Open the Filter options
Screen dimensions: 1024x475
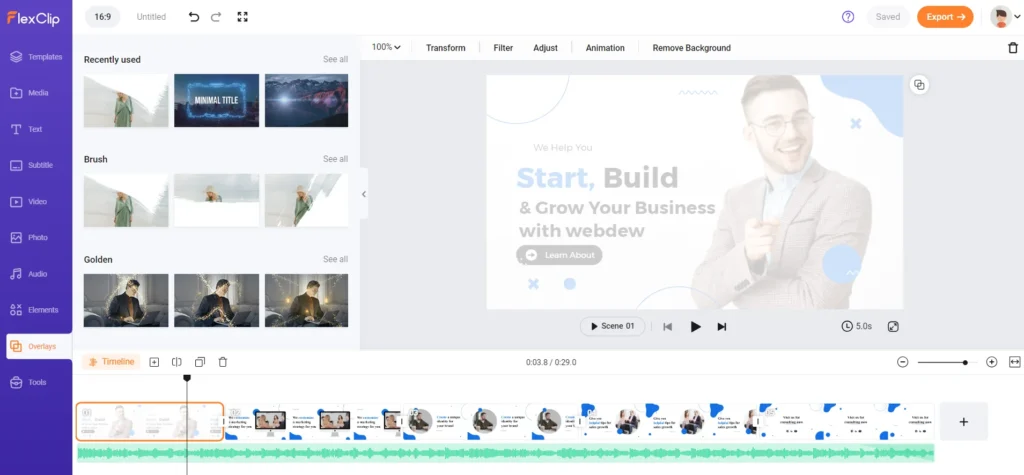click(503, 48)
